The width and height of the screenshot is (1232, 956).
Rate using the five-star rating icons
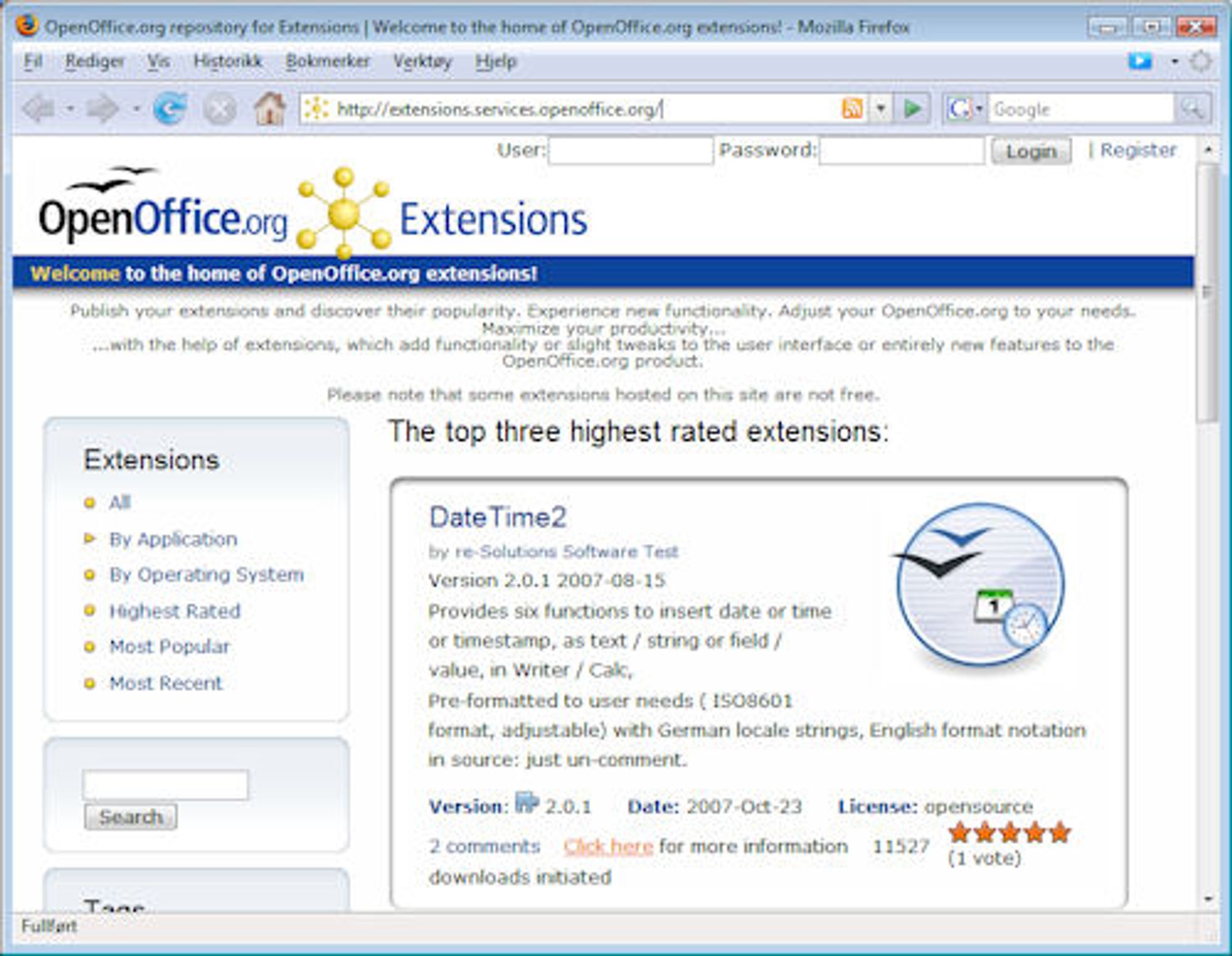point(1010,833)
